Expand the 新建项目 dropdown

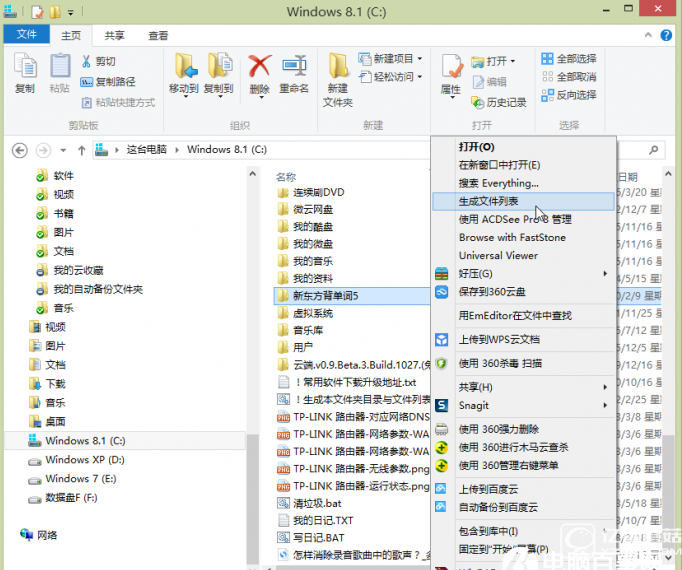[391, 59]
